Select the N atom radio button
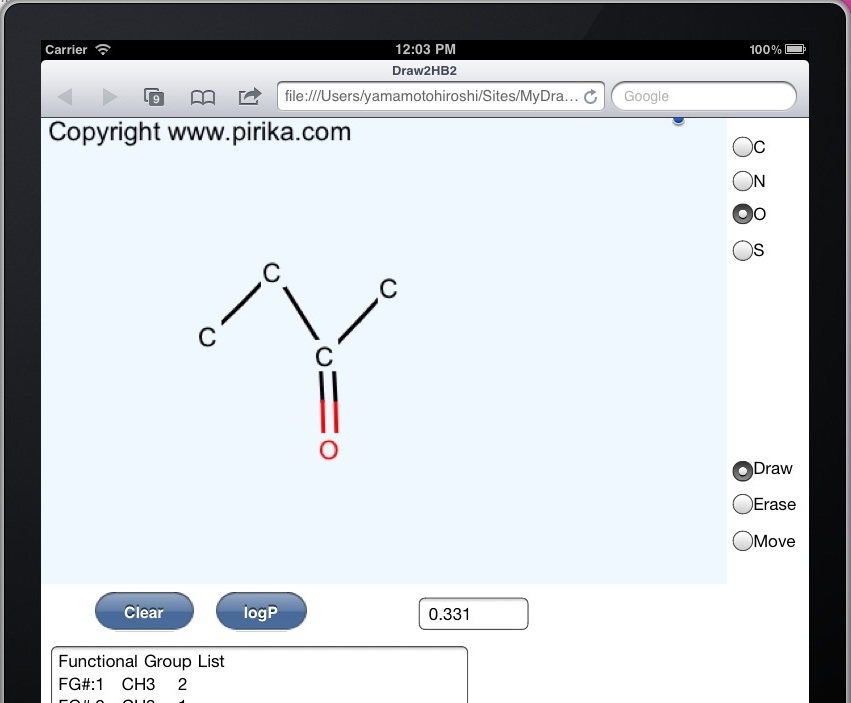 point(742,181)
